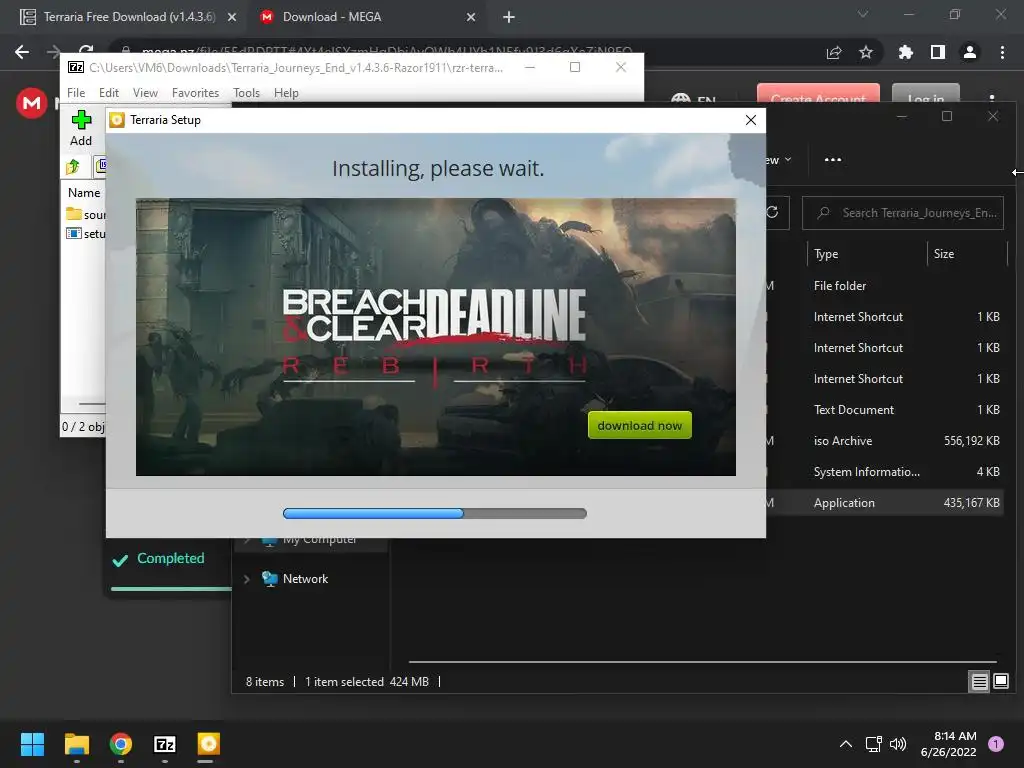This screenshot has height=768, width=1024.
Task: Sort by the Type column header
Action: [x=825, y=254]
